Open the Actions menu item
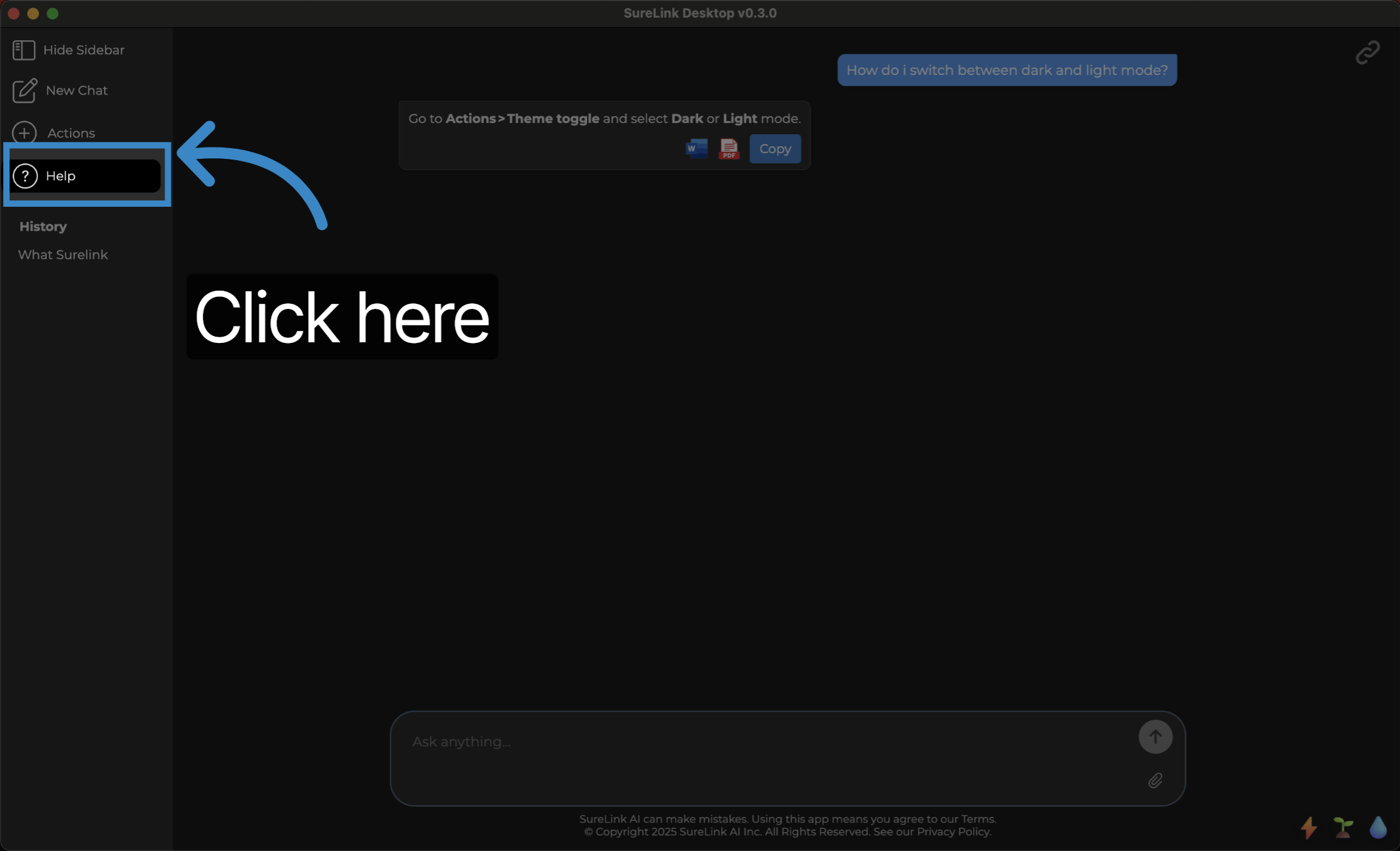Screen dimensions: 1400x851 pos(54,133)
